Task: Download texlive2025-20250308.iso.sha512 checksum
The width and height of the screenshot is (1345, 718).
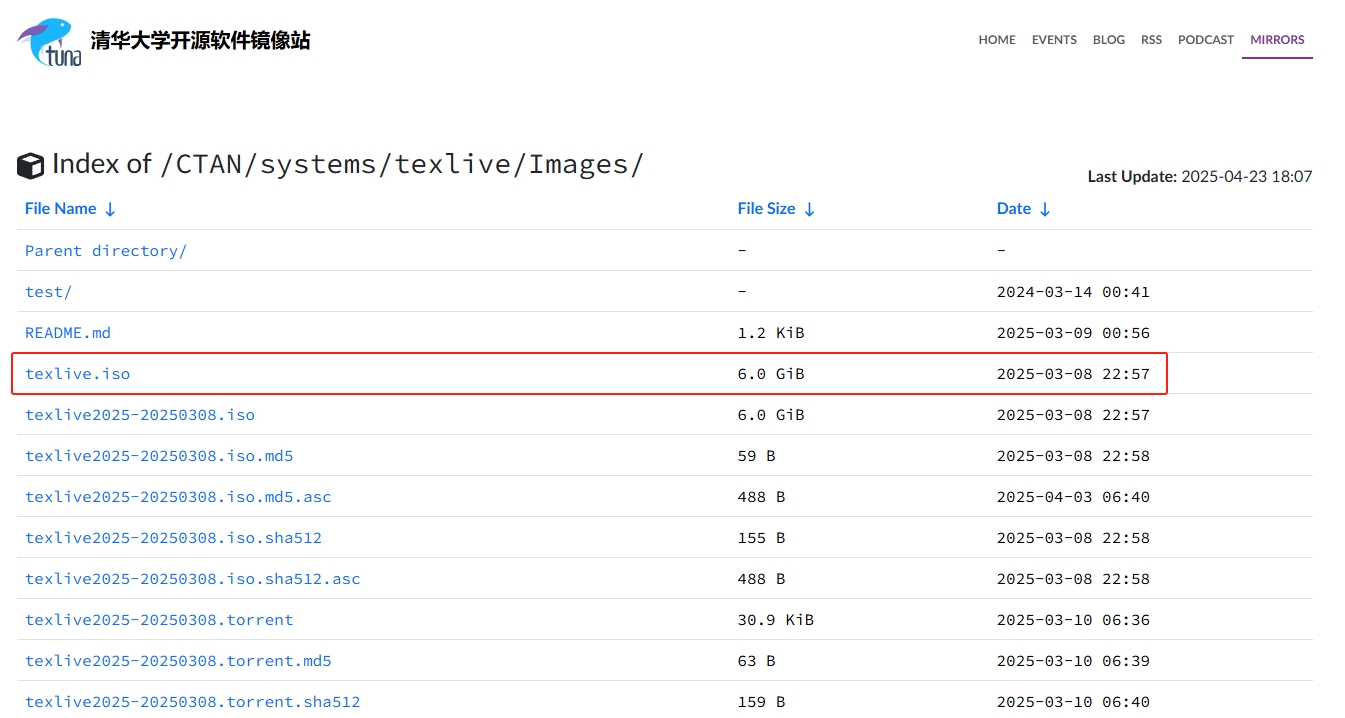Action: tap(173, 538)
